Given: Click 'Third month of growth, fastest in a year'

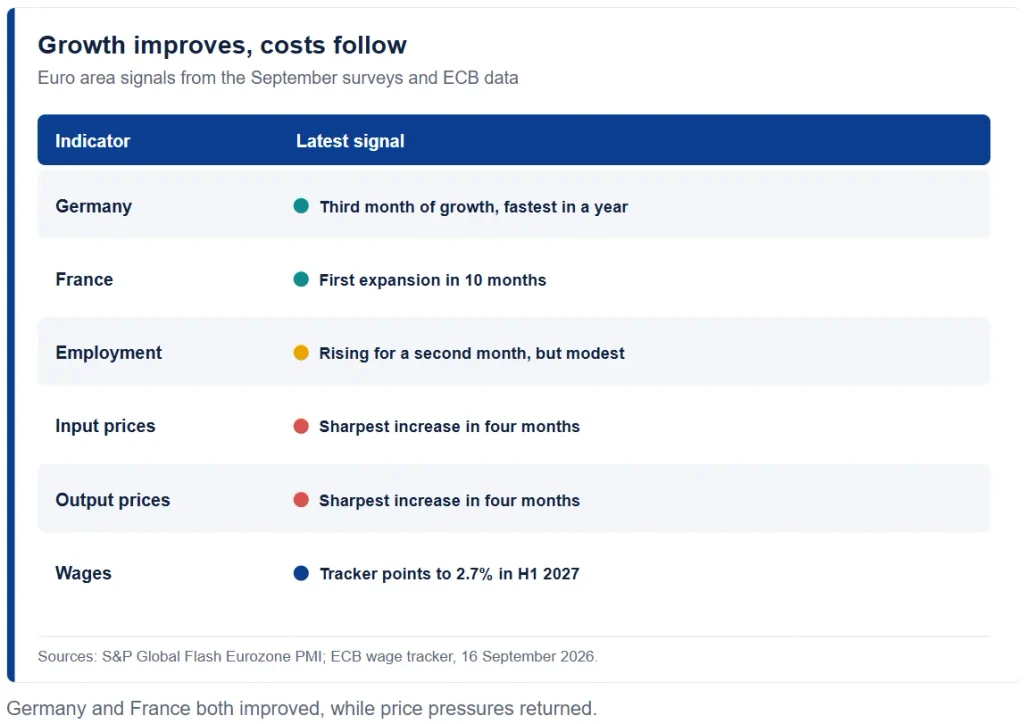Looking at the screenshot, I should [x=473, y=207].
